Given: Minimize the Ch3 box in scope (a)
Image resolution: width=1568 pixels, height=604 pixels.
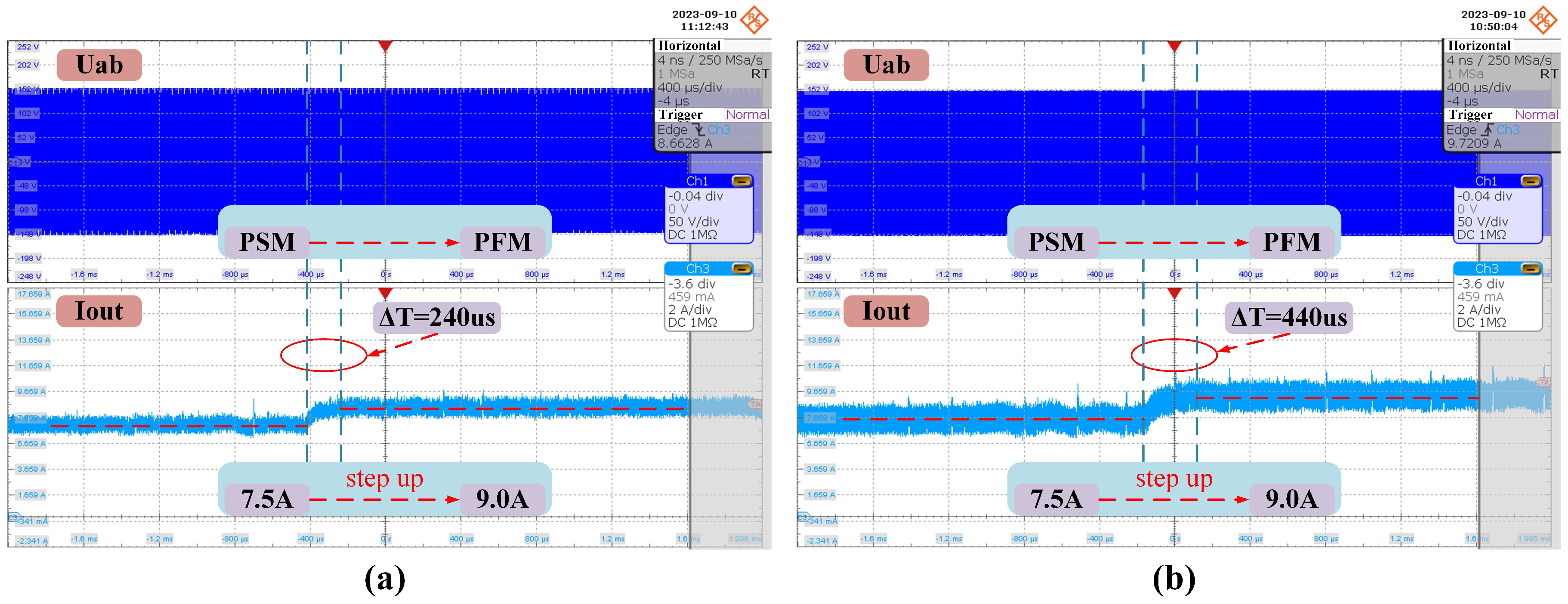Looking at the screenshot, I should [x=741, y=268].
